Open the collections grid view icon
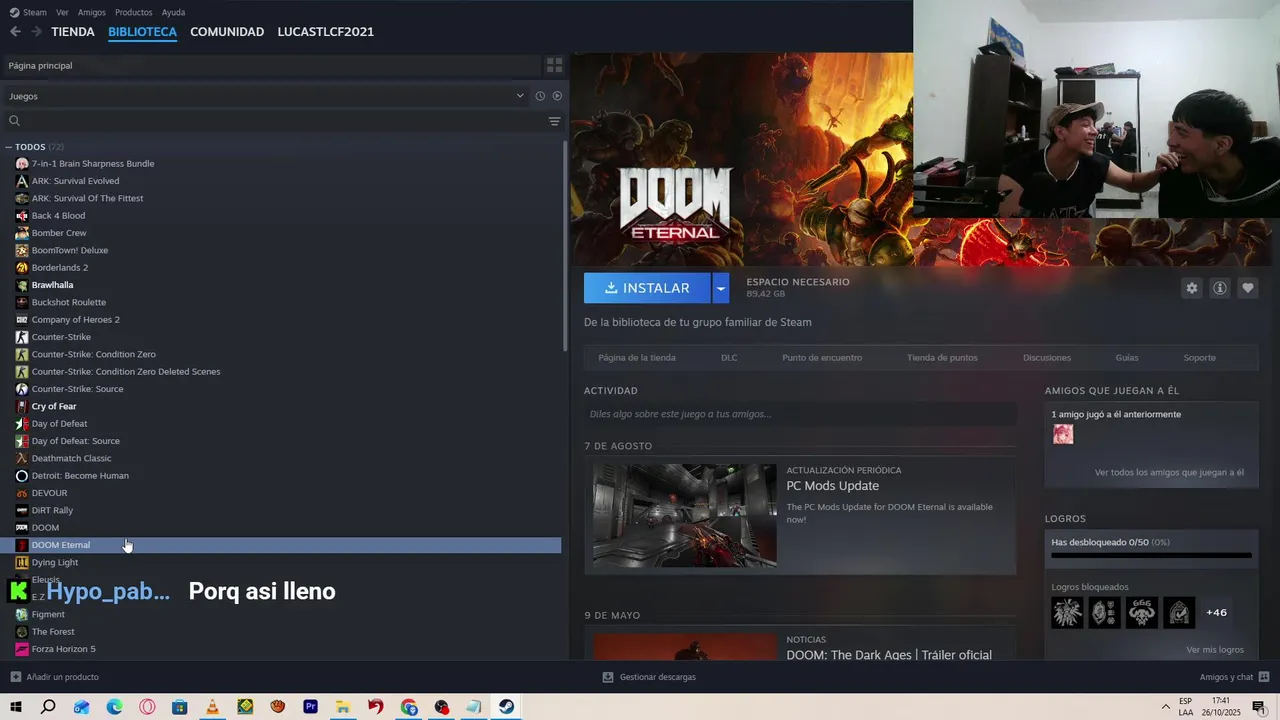 click(553, 65)
